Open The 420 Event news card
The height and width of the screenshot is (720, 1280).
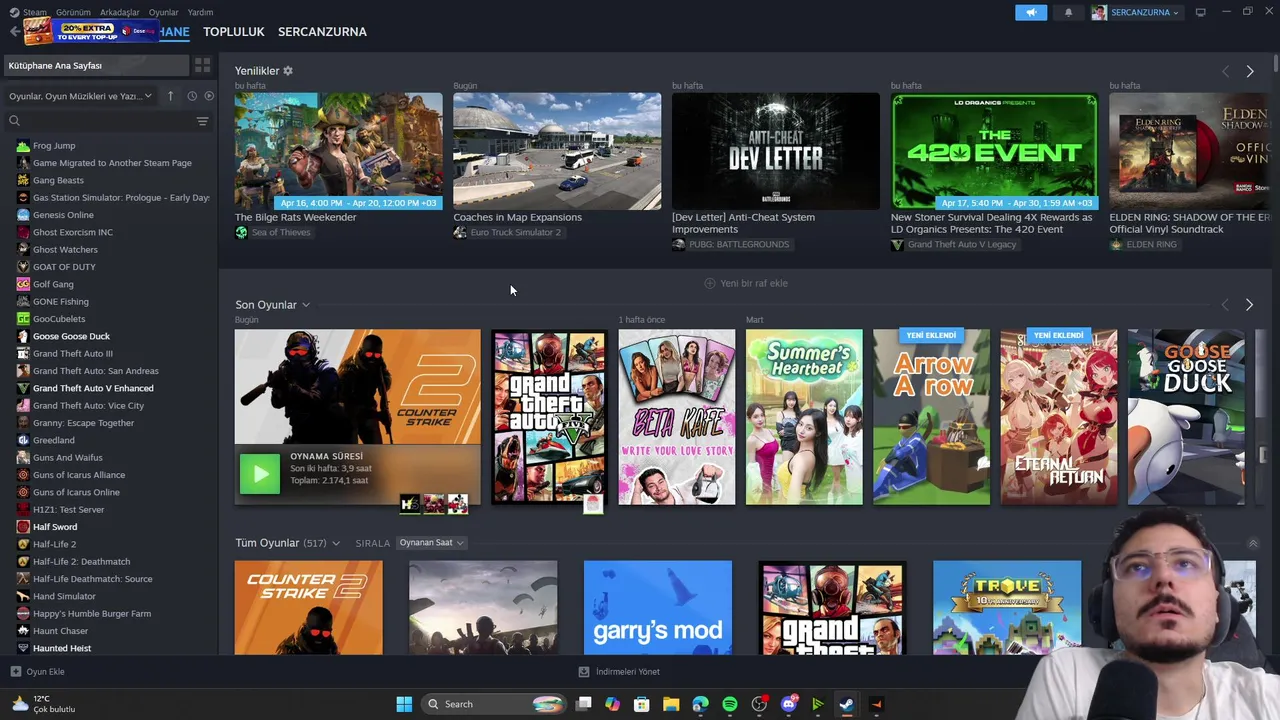[994, 151]
